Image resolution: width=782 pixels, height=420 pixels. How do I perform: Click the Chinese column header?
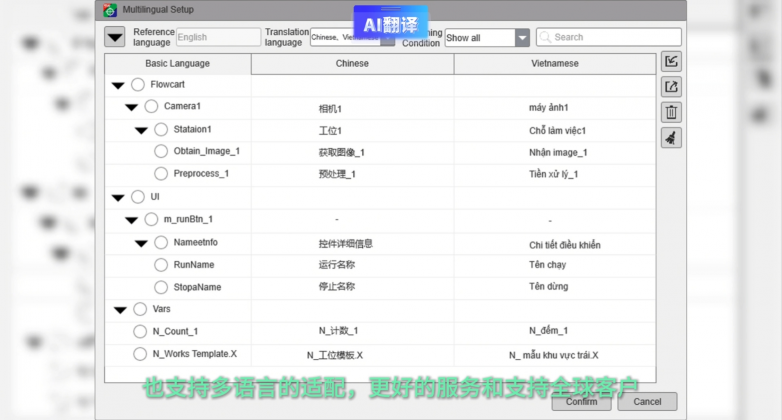[352, 63]
